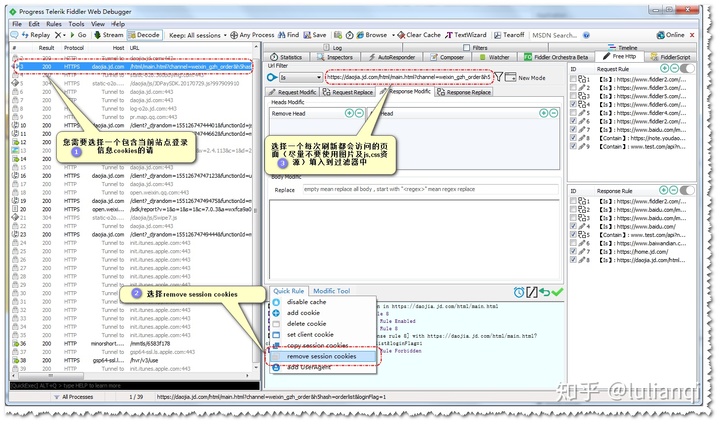
Task: Click Clear Cache in the toolbar
Action: click(x=419, y=35)
